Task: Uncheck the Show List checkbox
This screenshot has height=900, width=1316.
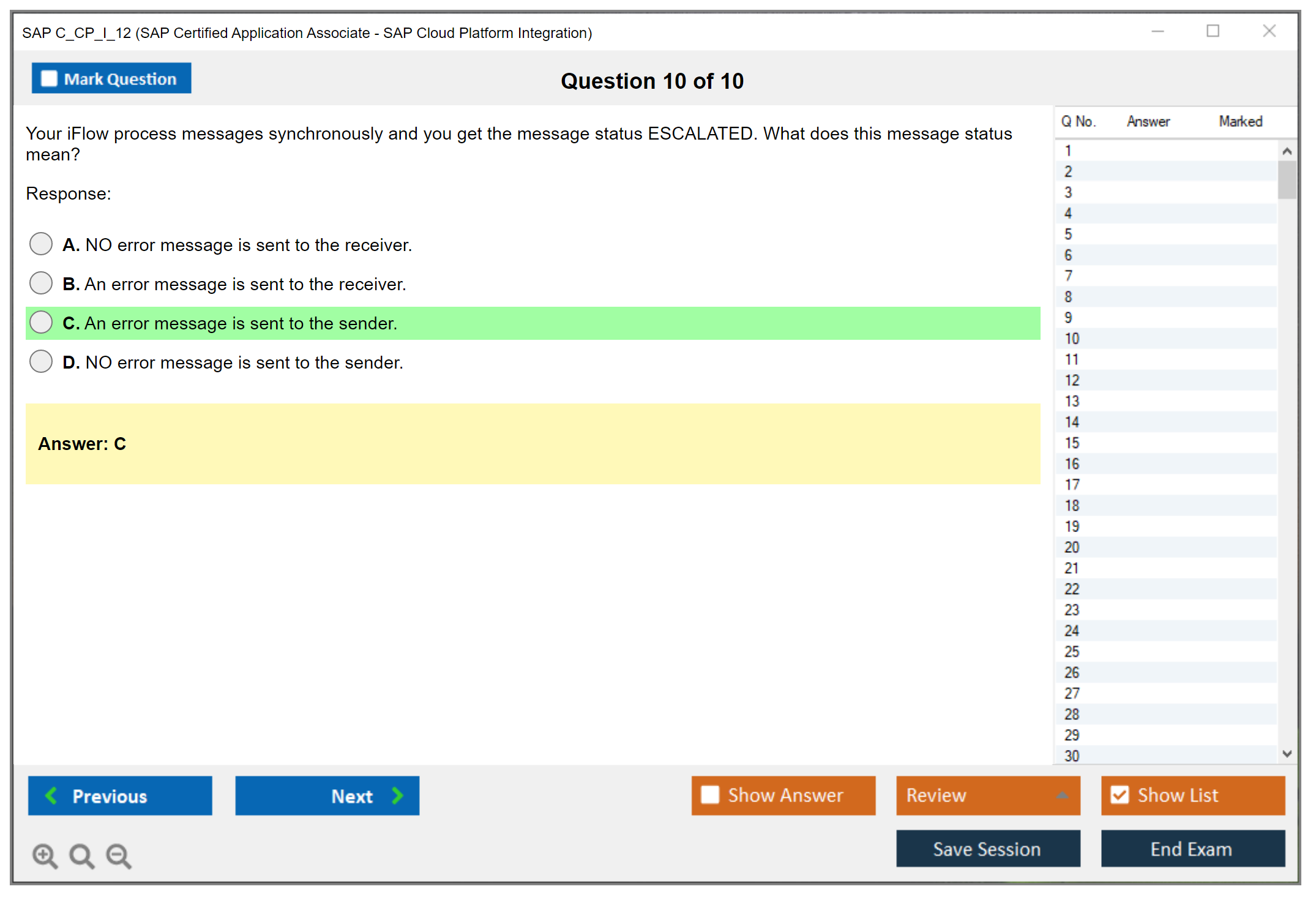Action: tap(1120, 795)
